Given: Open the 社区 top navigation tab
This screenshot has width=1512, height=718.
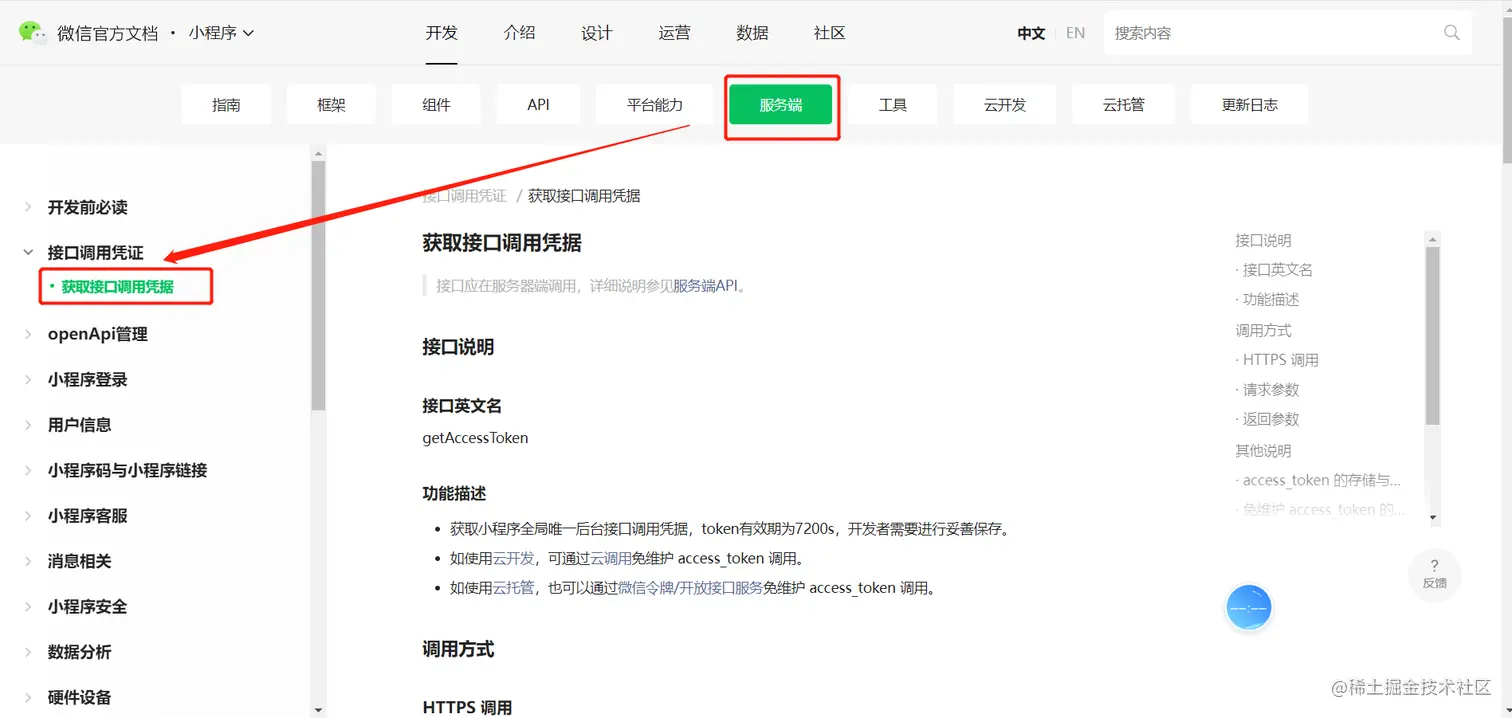Looking at the screenshot, I should coord(830,33).
